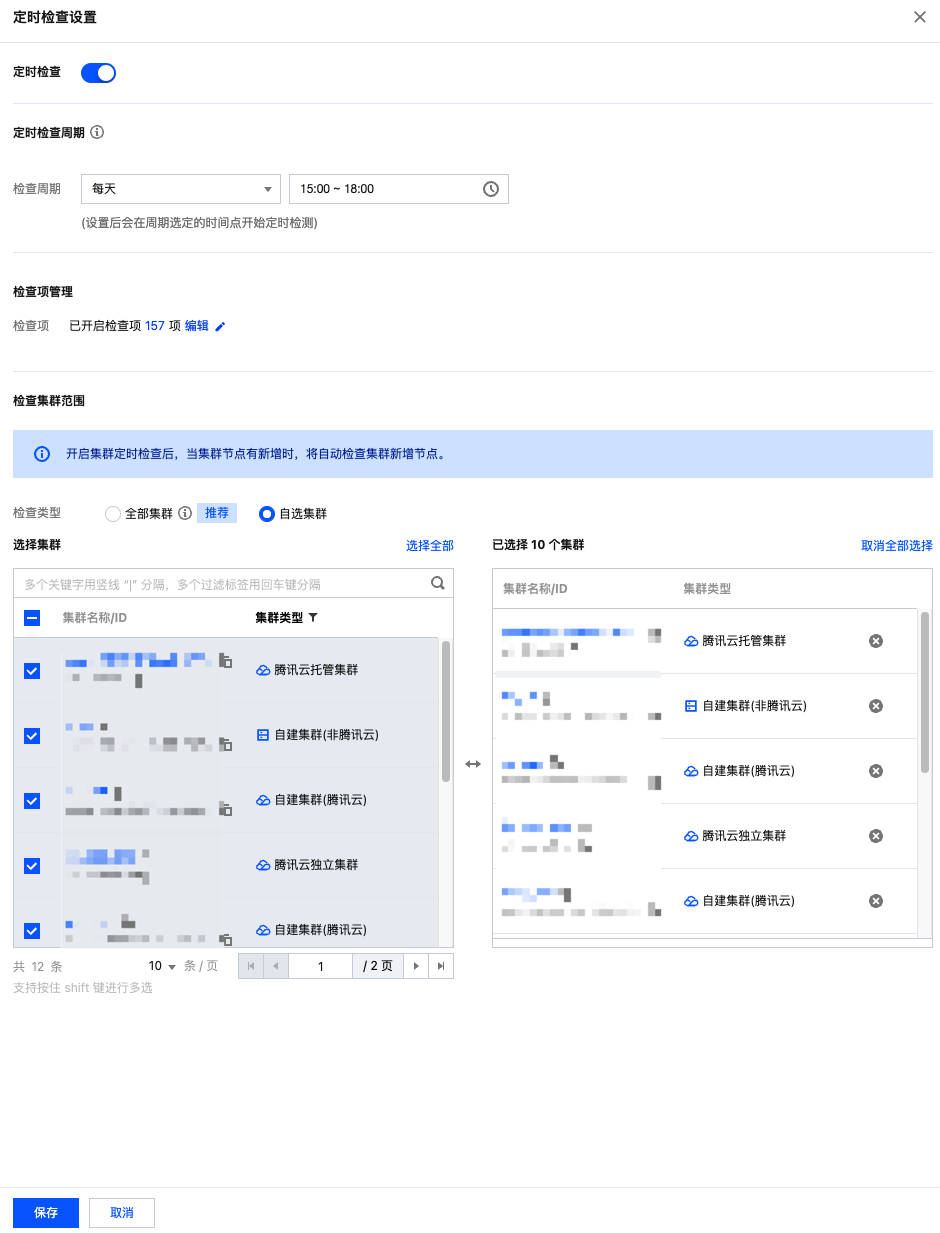
Task: Open the 10 条/页 page size dropdown
Action: pos(162,966)
